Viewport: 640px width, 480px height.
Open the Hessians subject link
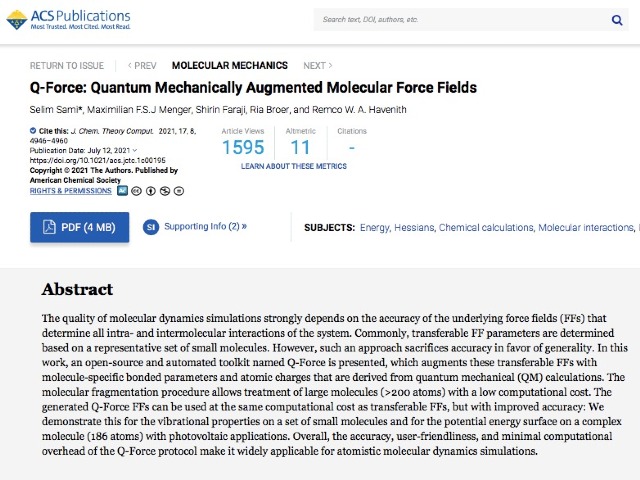coord(414,228)
